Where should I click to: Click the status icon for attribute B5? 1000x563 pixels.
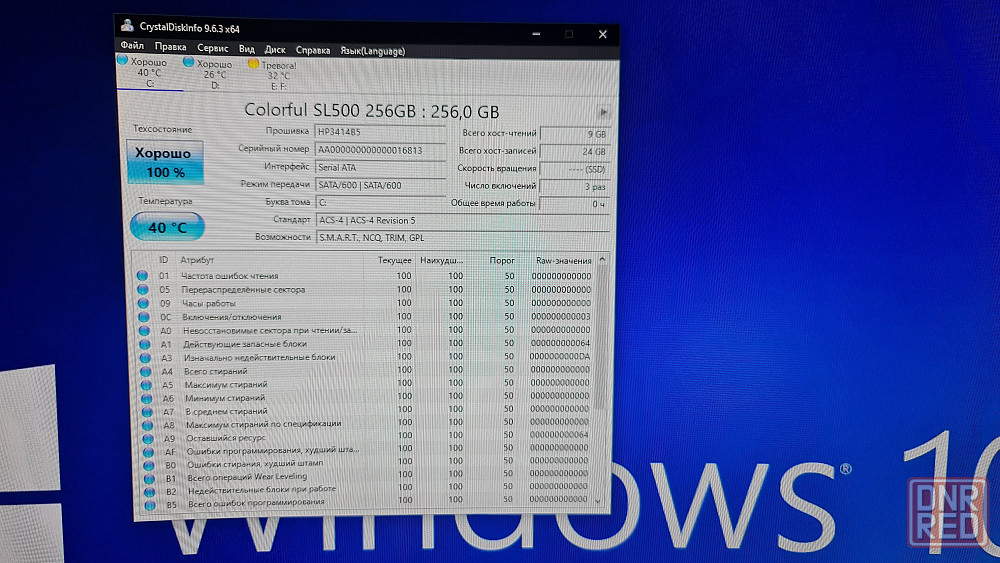(150, 505)
